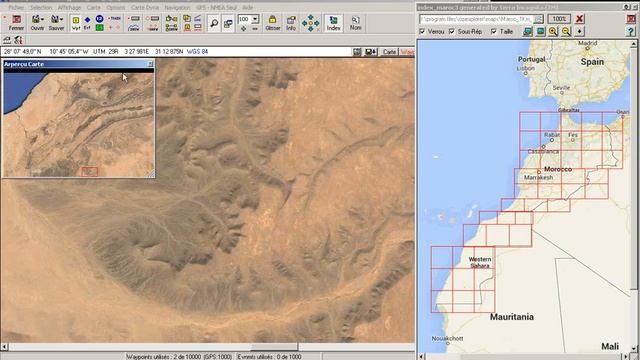Click the blue circle route icon
This screenshot has height=360, width=640.
click(99, 19)
